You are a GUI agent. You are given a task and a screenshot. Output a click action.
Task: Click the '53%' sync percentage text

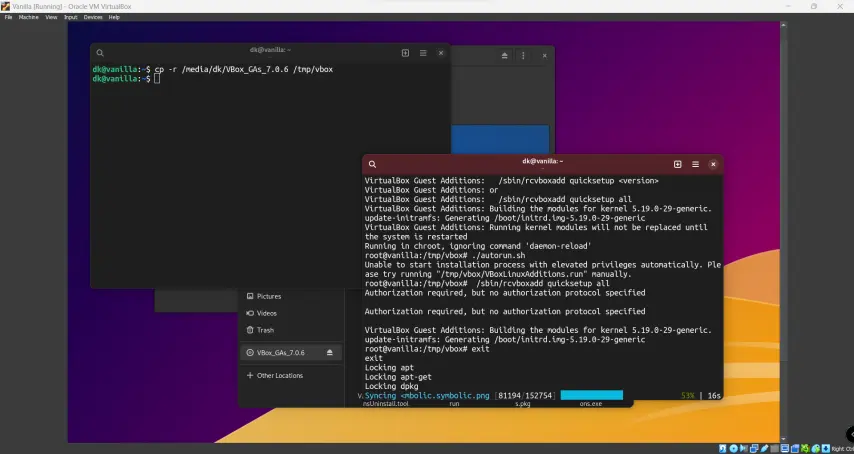tap(687, 396)
